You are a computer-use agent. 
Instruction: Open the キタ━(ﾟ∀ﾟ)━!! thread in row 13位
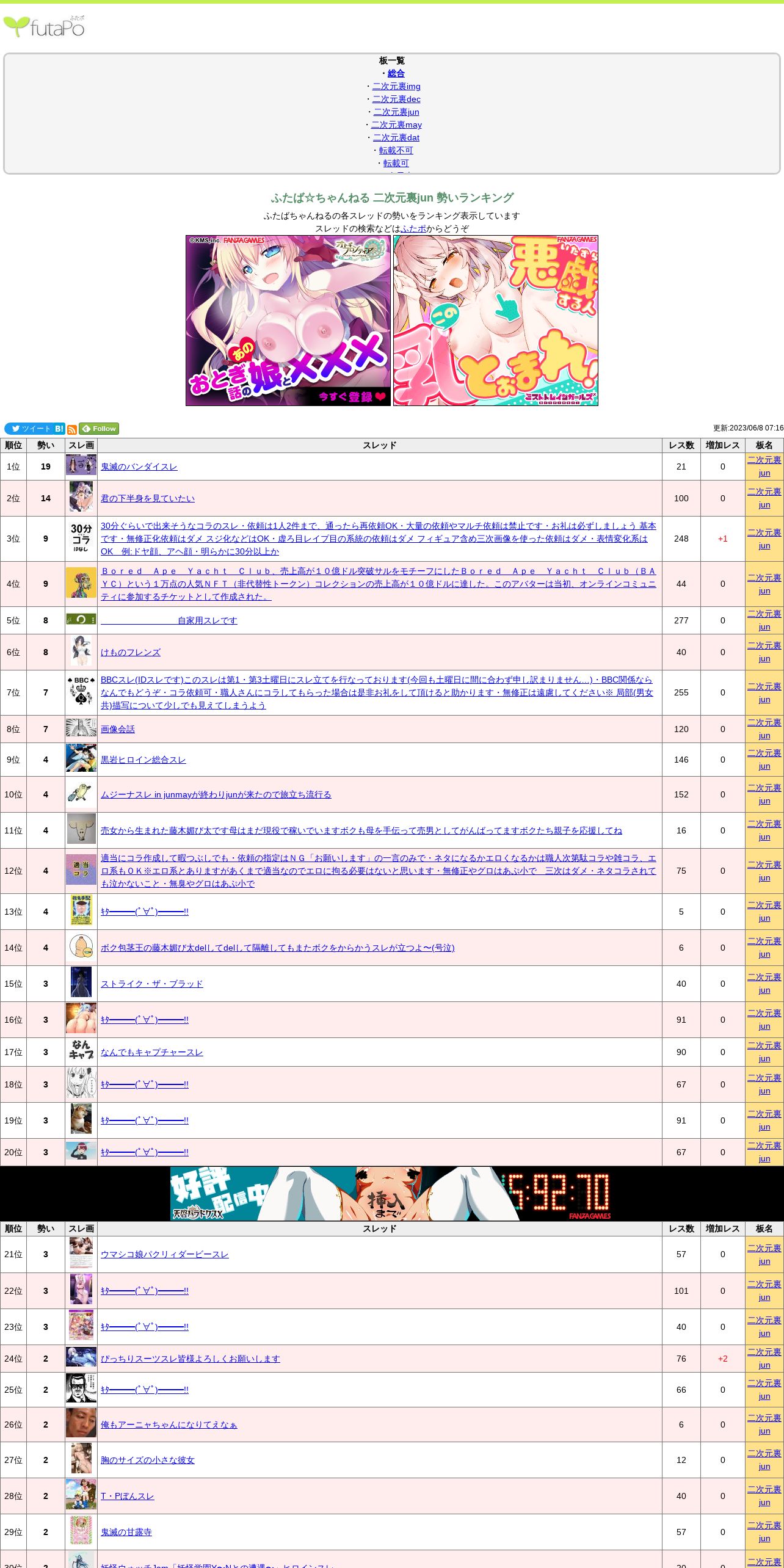145,912
